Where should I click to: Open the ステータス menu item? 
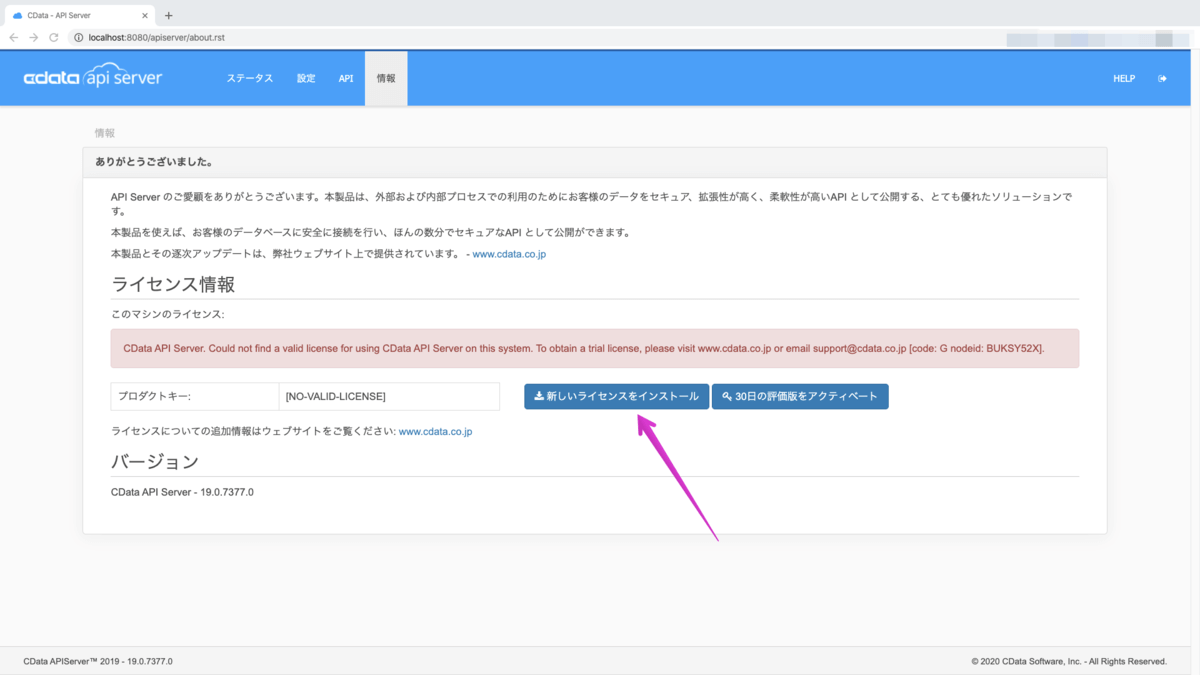point(249,78)
